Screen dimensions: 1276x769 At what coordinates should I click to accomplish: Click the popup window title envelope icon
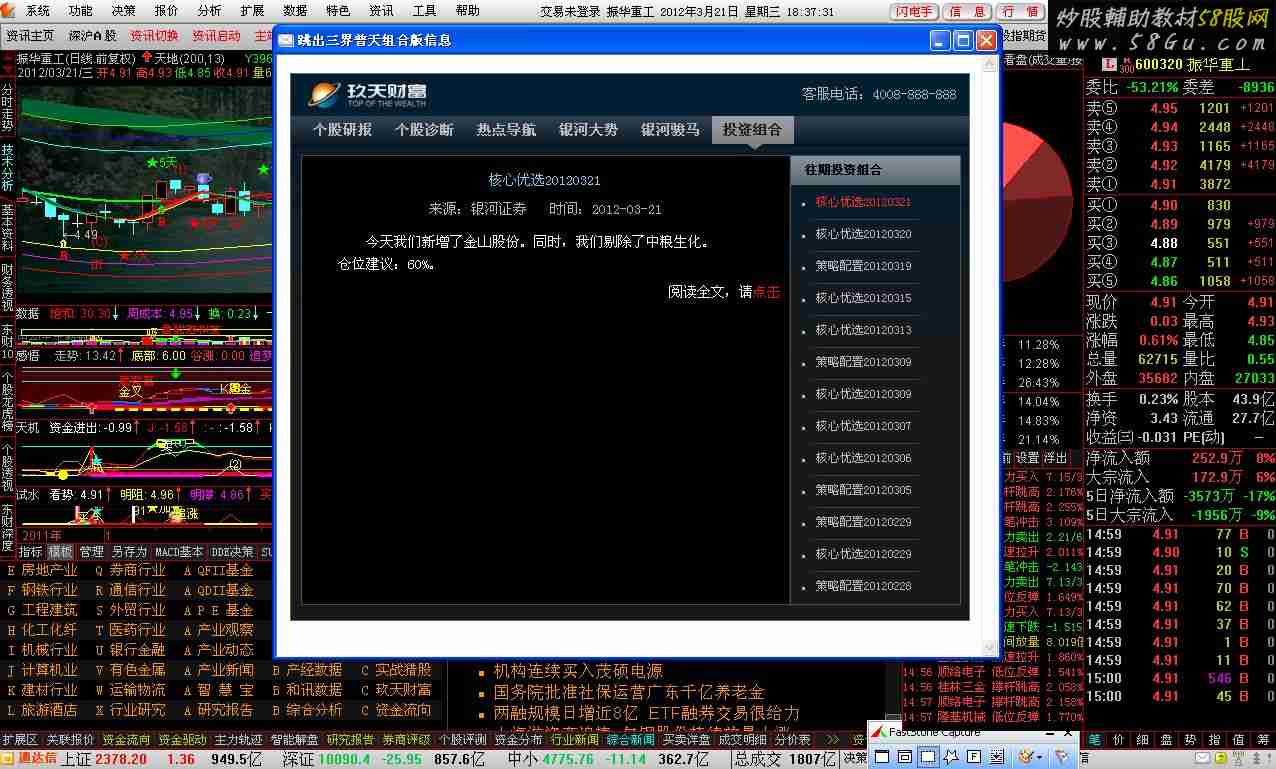[286, 40]
